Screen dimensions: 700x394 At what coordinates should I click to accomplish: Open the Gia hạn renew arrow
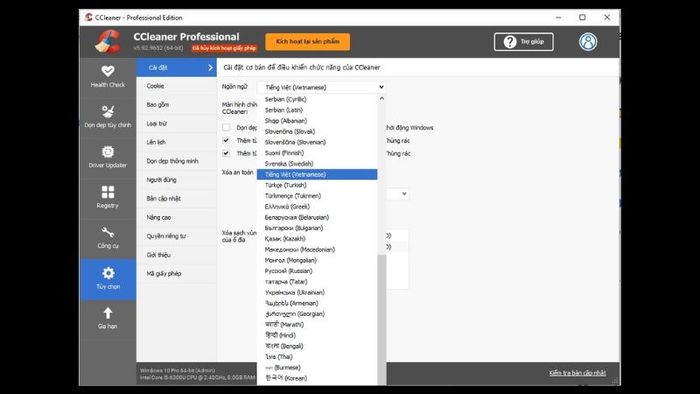coord(108,318)
